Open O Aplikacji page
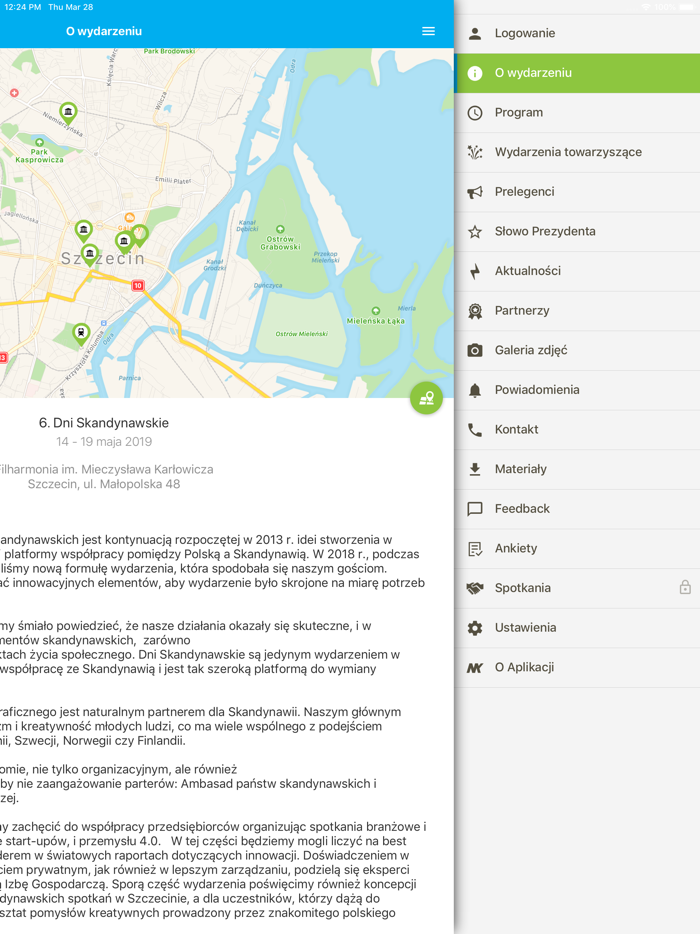Image resolution: width=700 pixels, height=934 pixels. (x=577, y=668)
